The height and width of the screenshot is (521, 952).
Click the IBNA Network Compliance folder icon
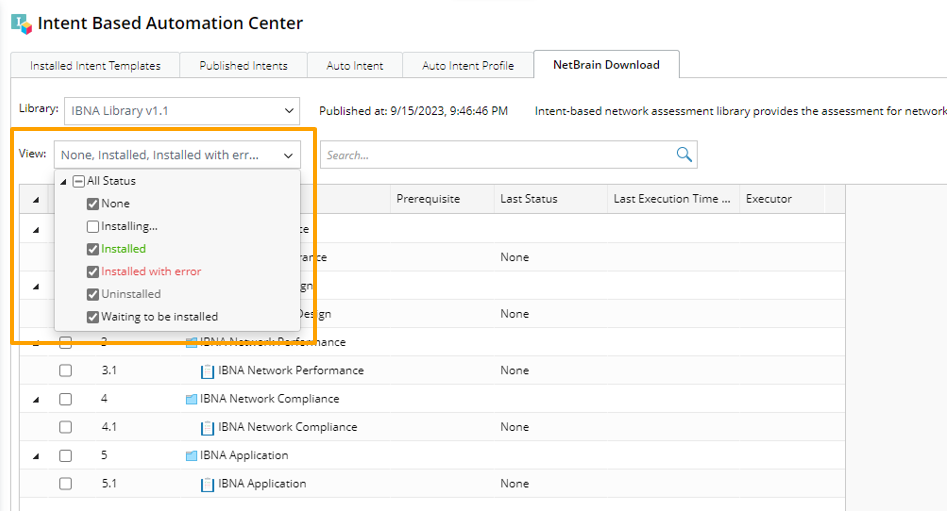191,399
